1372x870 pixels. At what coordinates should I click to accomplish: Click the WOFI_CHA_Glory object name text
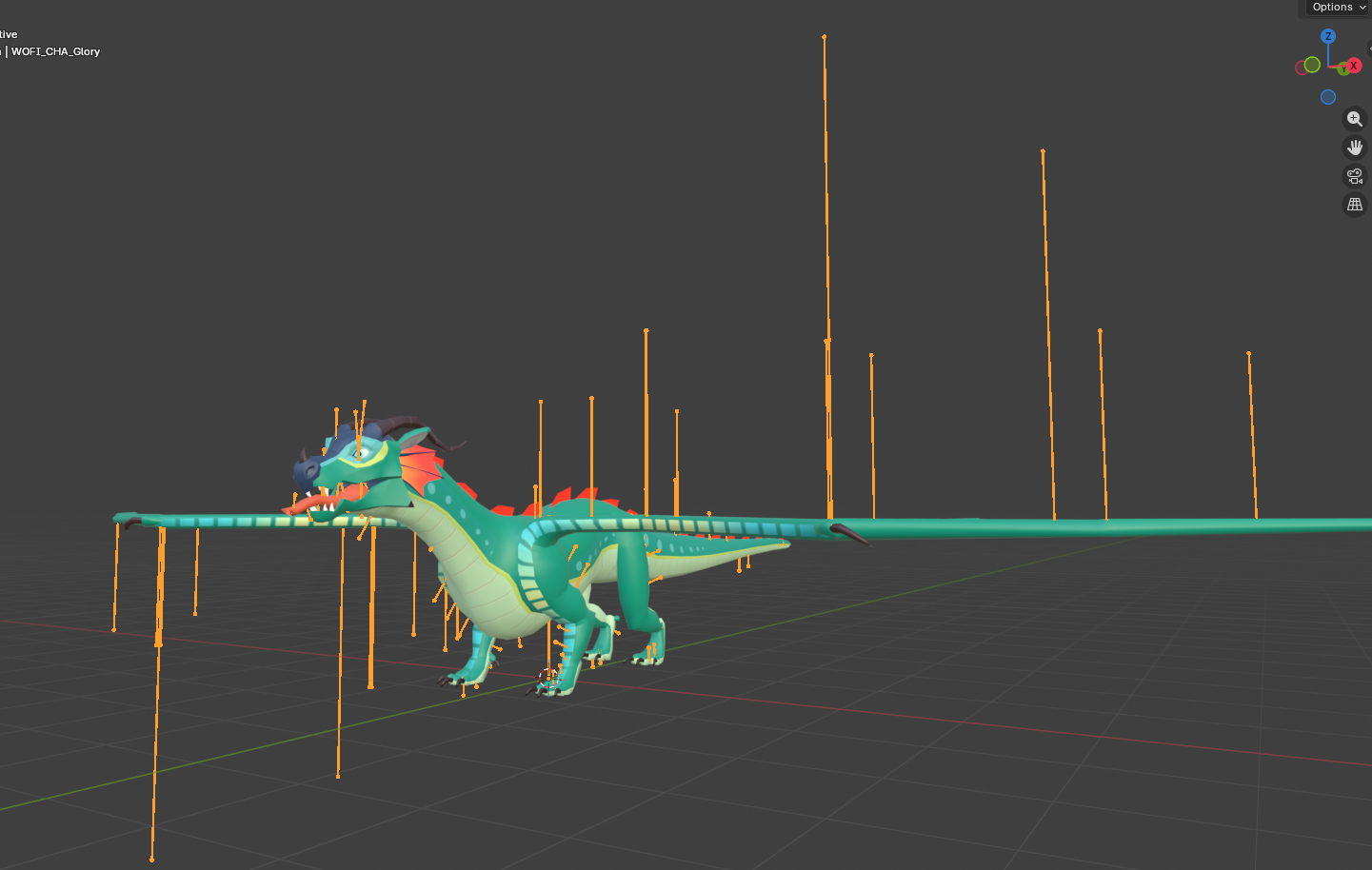point(55,51)
